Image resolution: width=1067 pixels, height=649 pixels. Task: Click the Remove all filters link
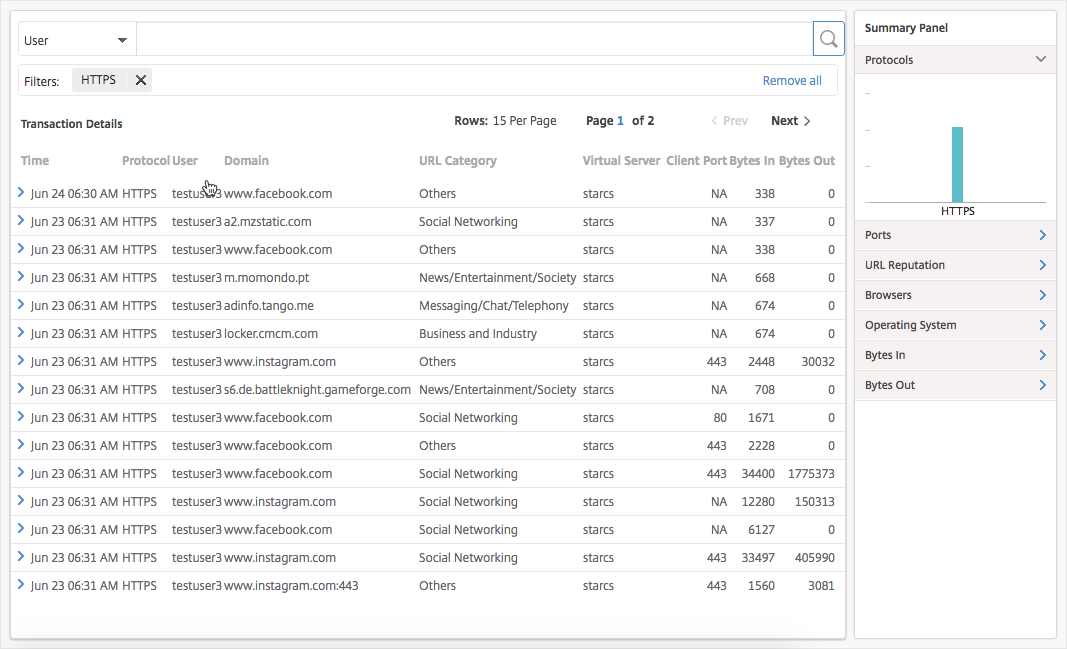791,79
